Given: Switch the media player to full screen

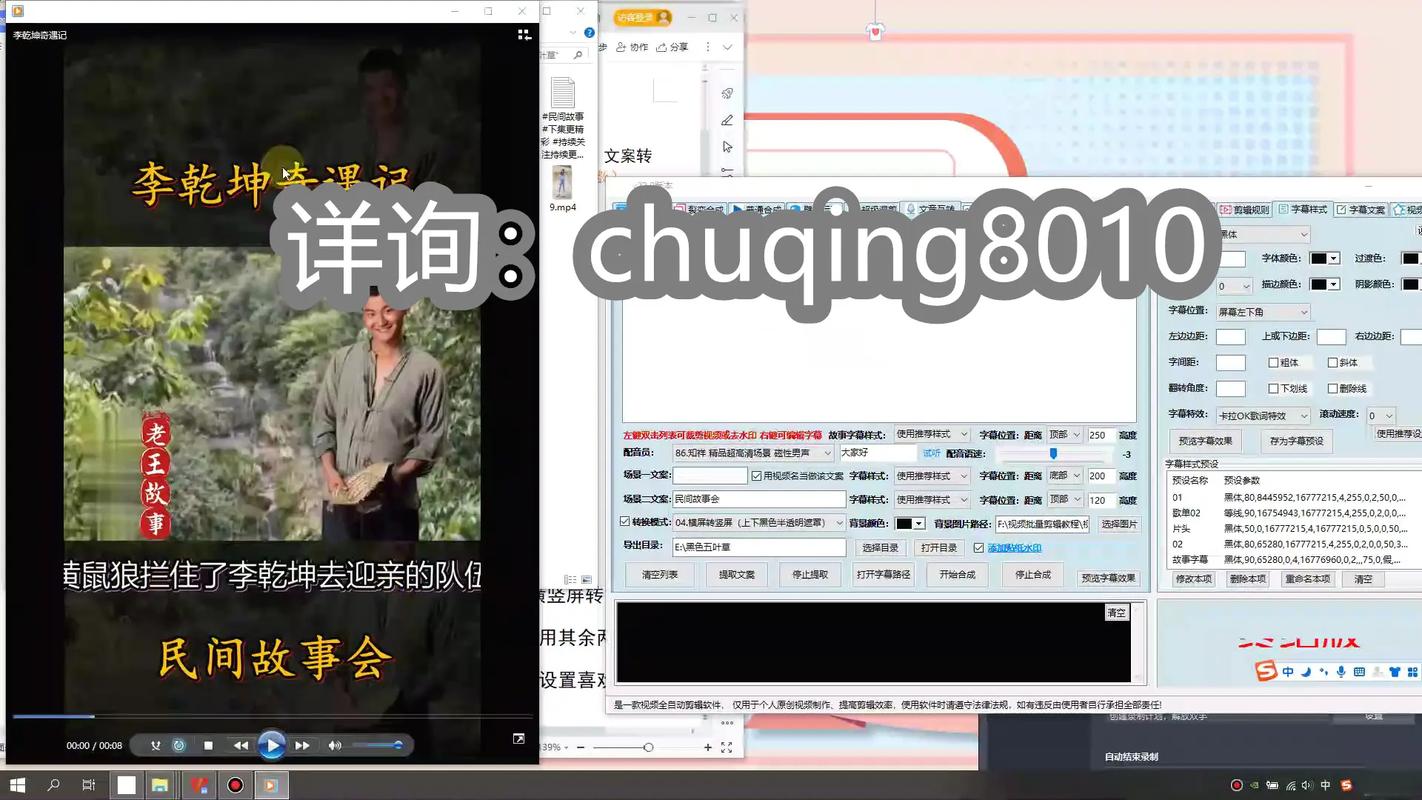Looking at the screenshot, I should (x=518, y=739).
